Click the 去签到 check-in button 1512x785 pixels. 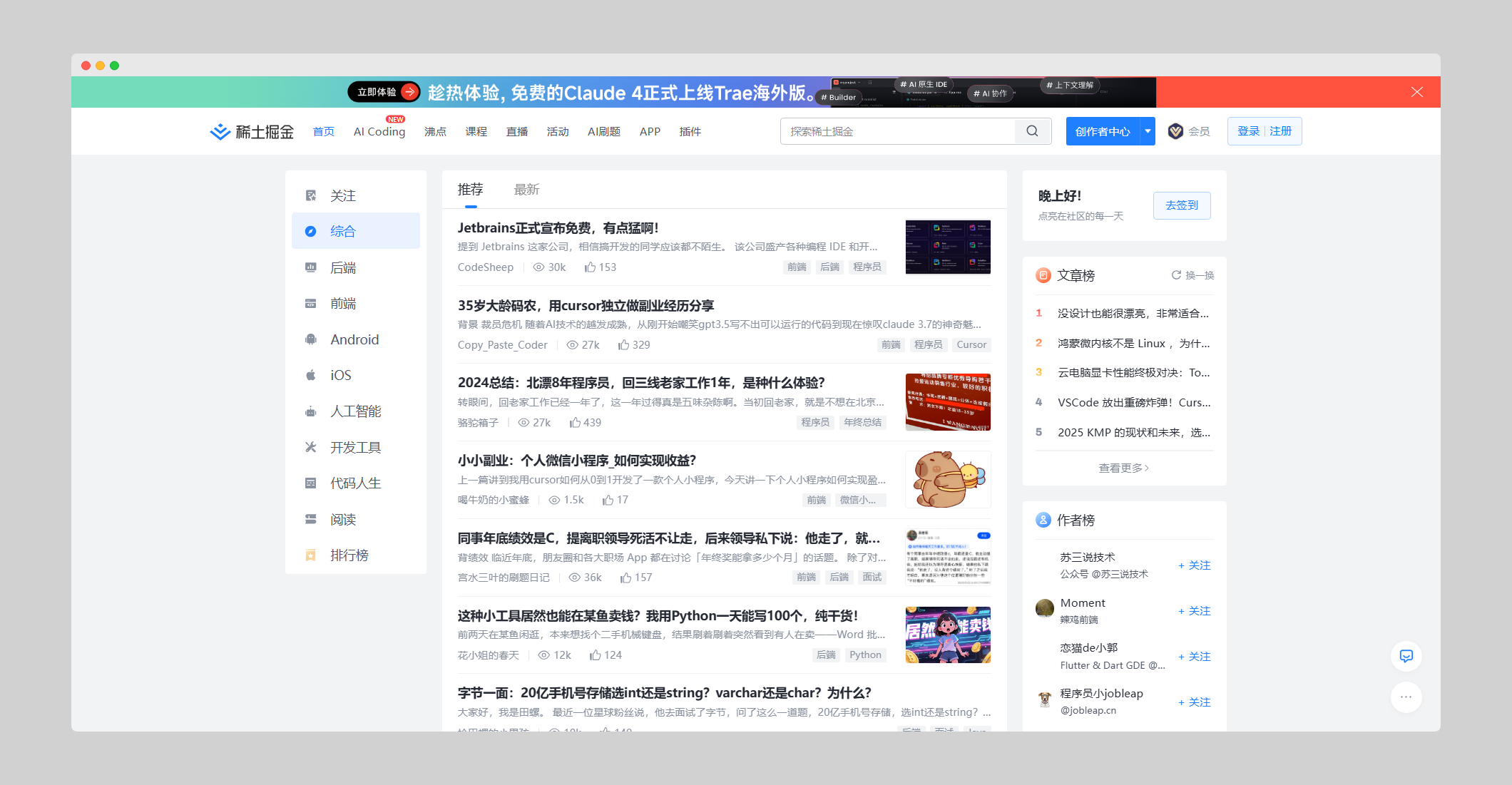pyautogui.click(x=1182, y=205)
